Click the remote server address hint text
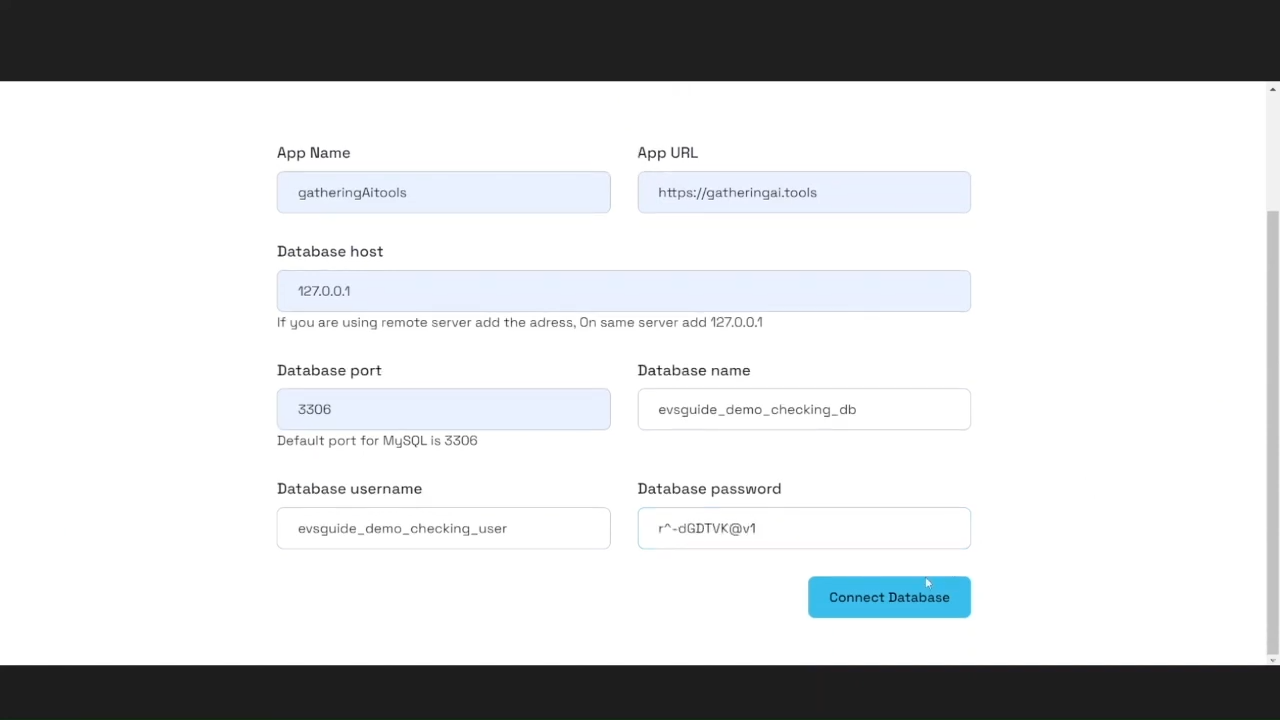This screenshot has height=720, width=1280. (519, 322)
